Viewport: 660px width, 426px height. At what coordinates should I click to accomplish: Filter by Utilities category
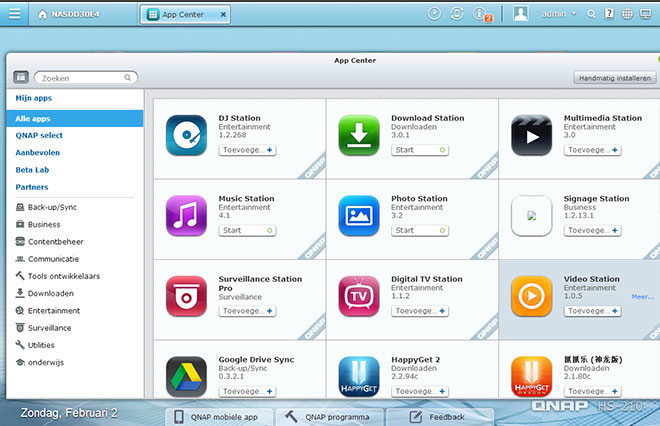point(35,345)
